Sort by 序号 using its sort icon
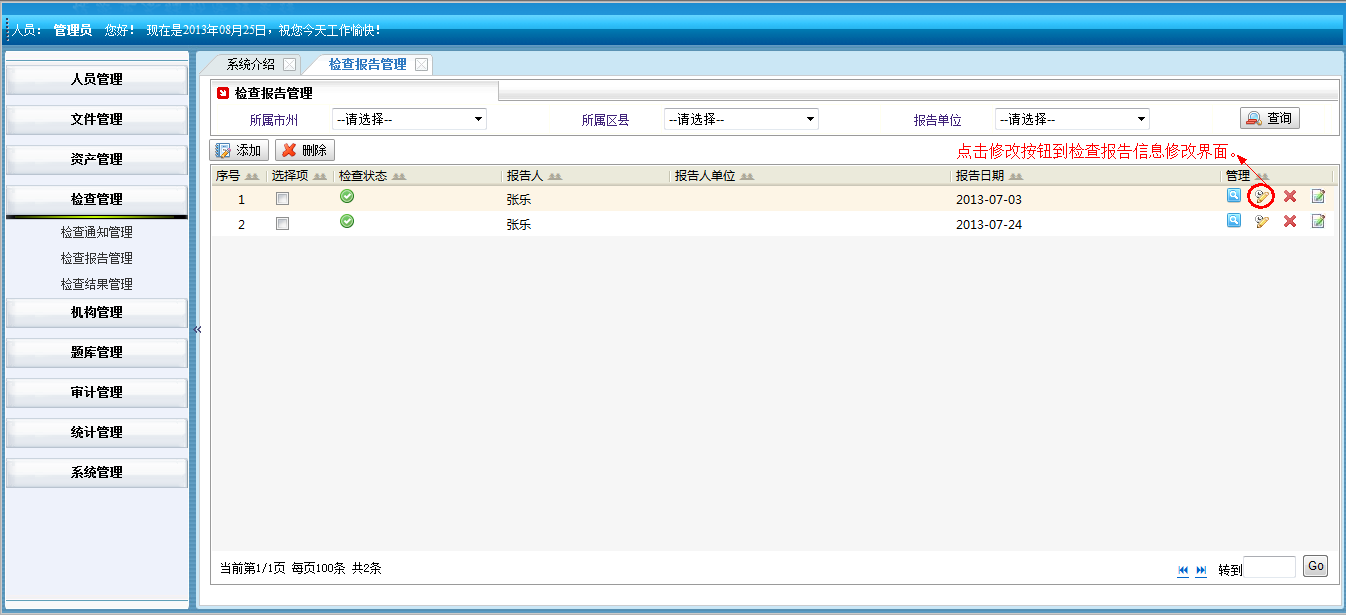The width and height of the screenshot is (1346, 615). coord(252,177)
